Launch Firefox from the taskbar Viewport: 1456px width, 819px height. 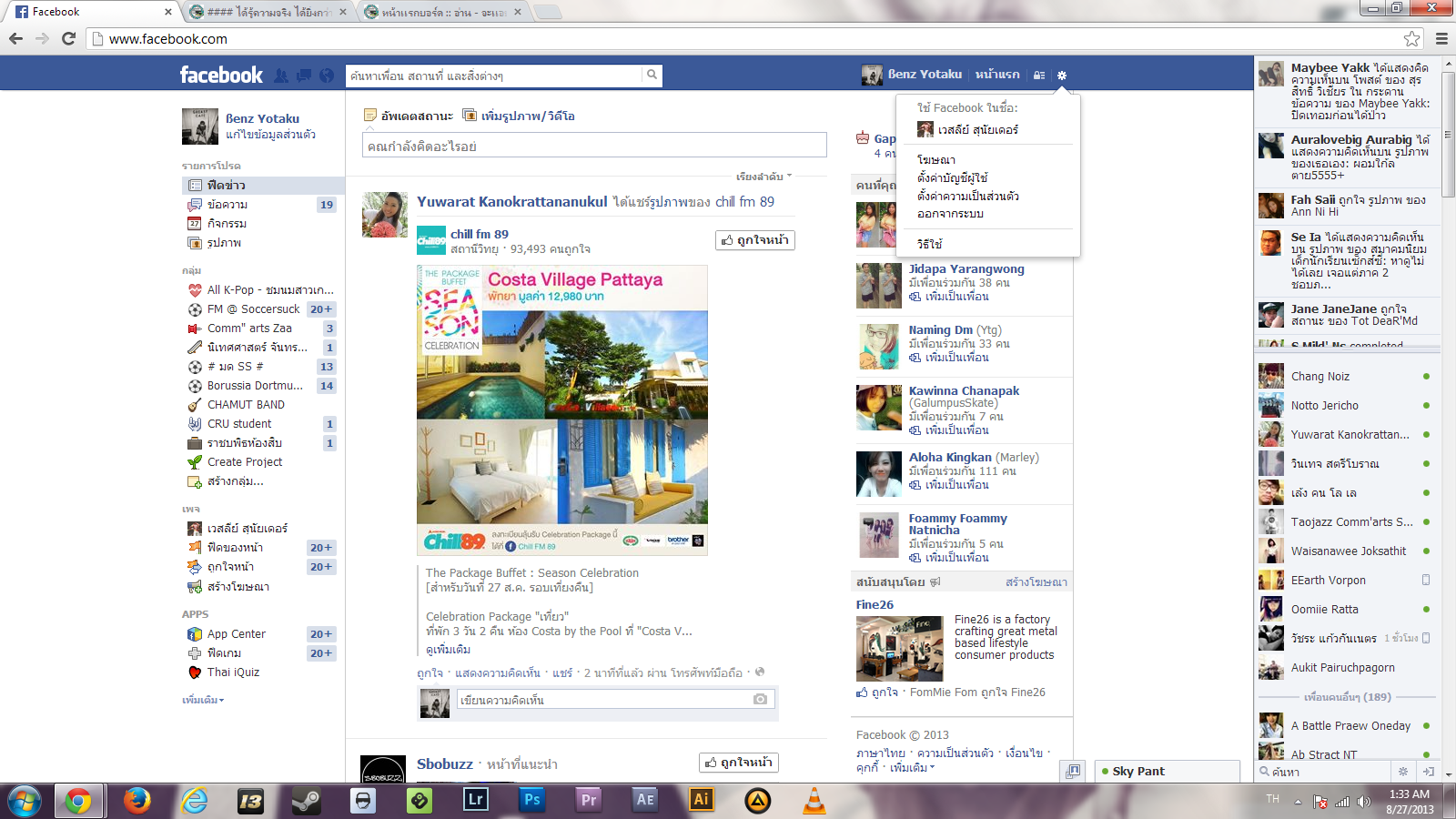click(136, 801)
